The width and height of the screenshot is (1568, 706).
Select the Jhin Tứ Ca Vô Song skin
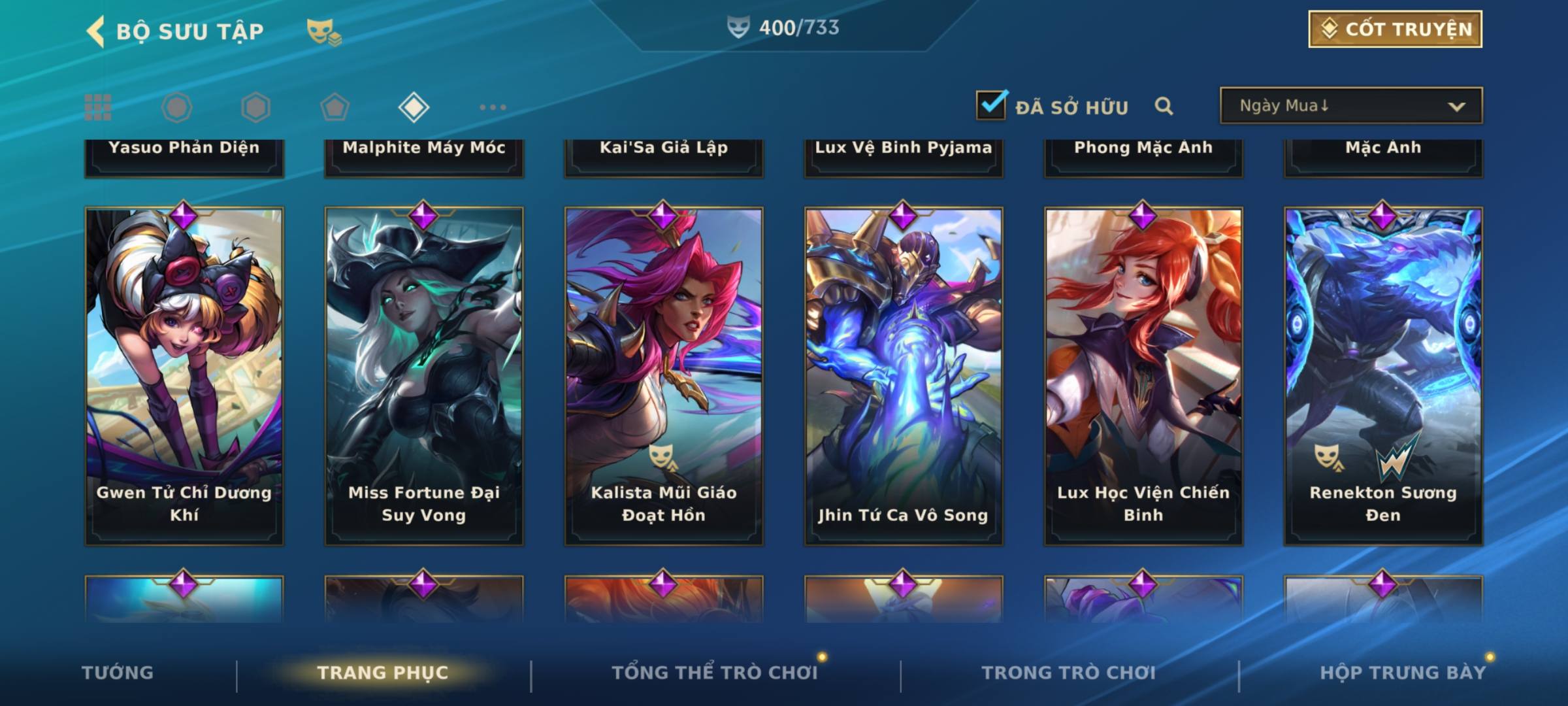coord(904,376)
